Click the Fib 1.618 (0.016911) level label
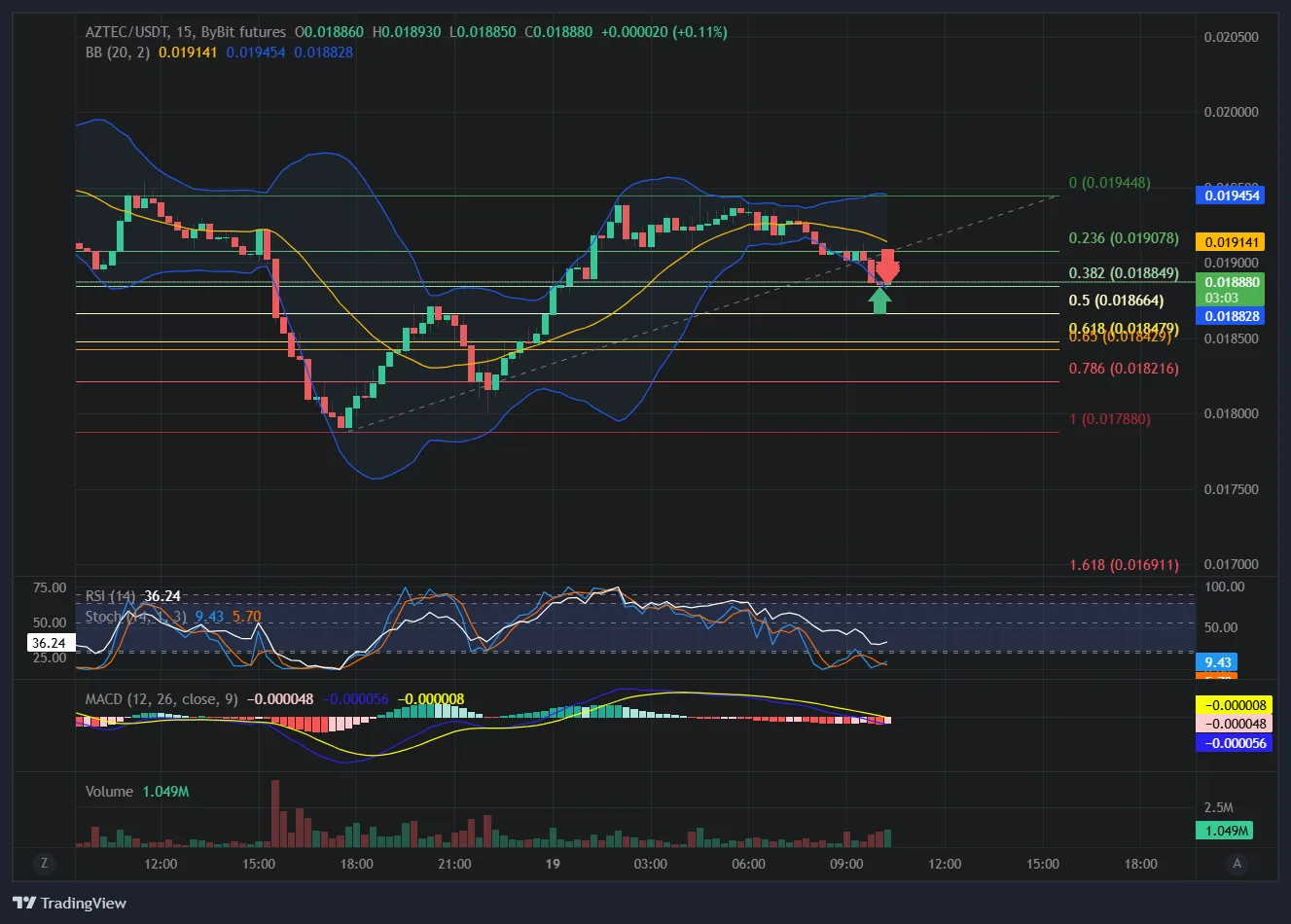The image size is (1291, 924). [x=1124, y=565]
